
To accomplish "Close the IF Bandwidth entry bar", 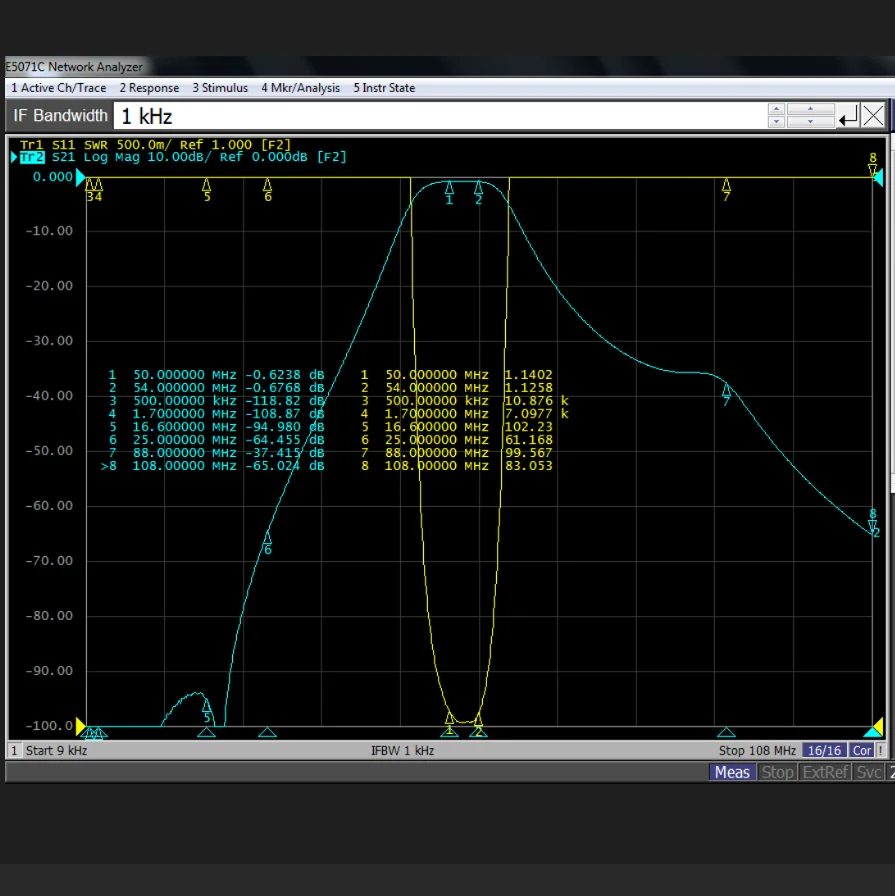I will pyautogui.click(x=873, y=116).
